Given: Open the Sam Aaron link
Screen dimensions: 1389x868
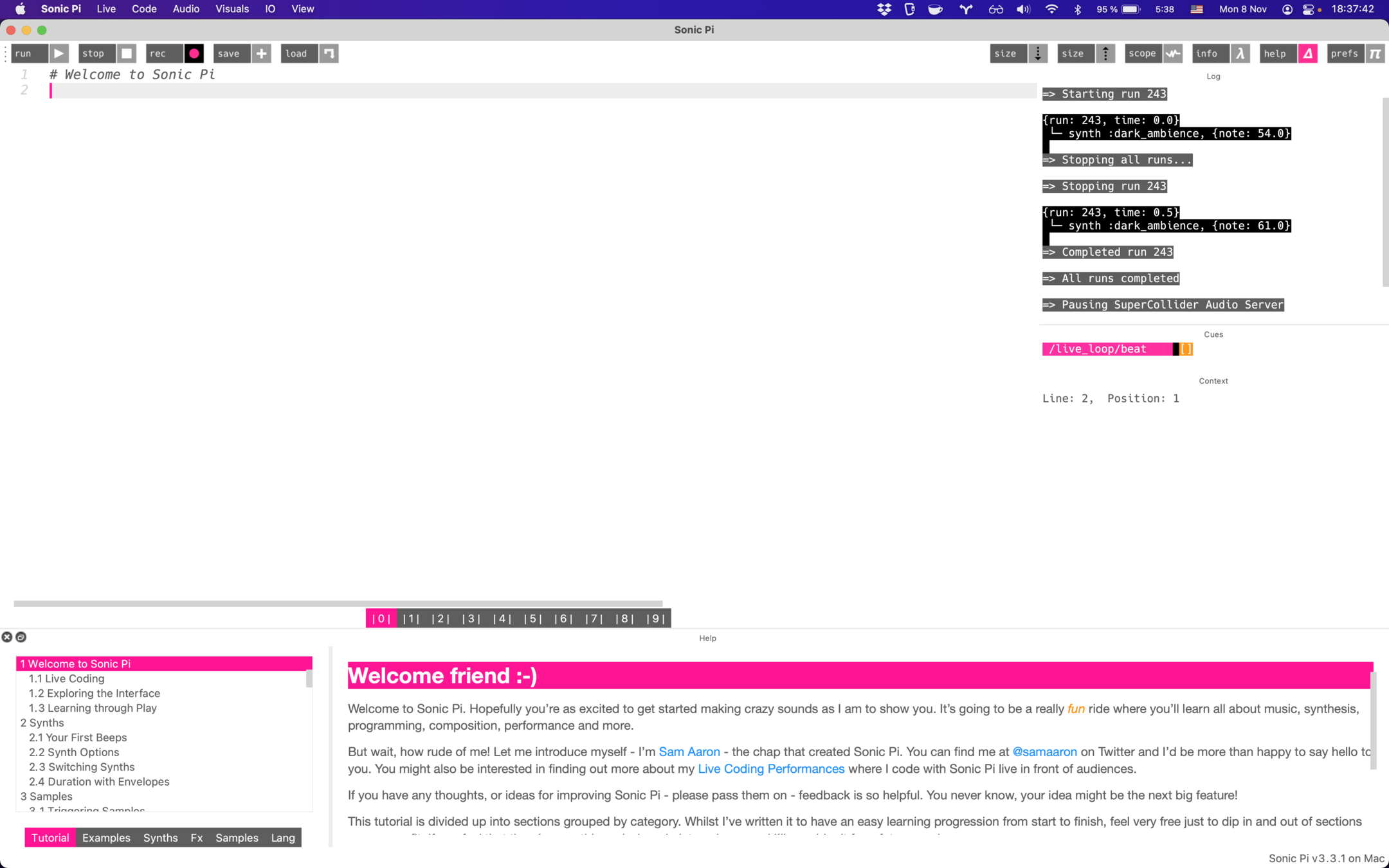Looking at the screenshot, I should 689,752.
